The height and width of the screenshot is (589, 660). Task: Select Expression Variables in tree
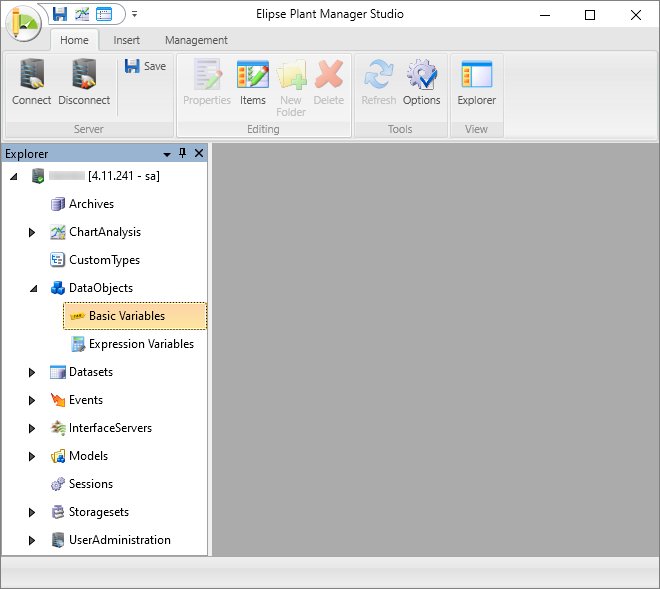click(140, 344)
